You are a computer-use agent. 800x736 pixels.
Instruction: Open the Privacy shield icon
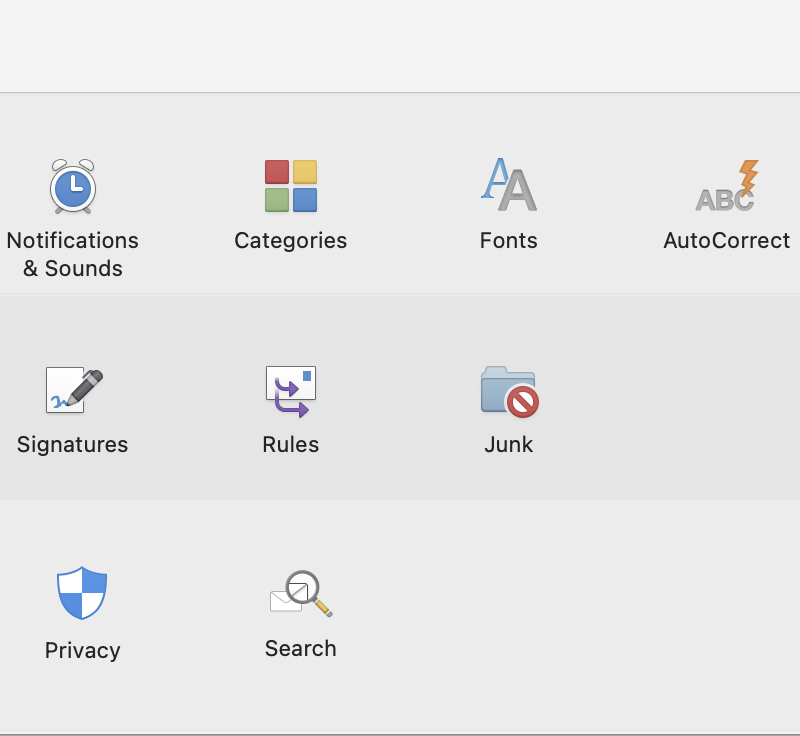(82, 593)
